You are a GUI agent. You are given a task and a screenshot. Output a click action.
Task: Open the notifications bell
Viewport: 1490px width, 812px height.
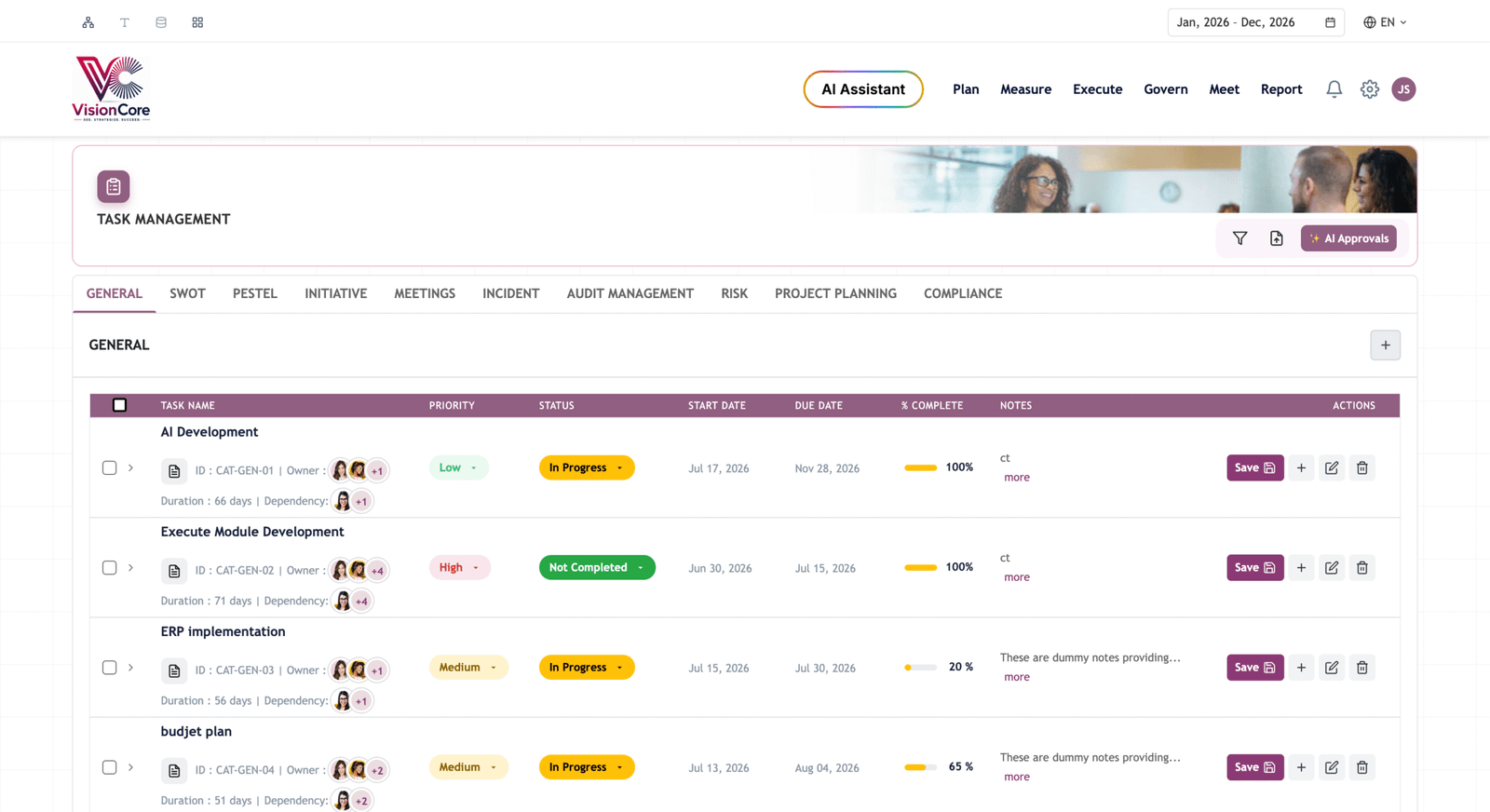[1334, 89]
